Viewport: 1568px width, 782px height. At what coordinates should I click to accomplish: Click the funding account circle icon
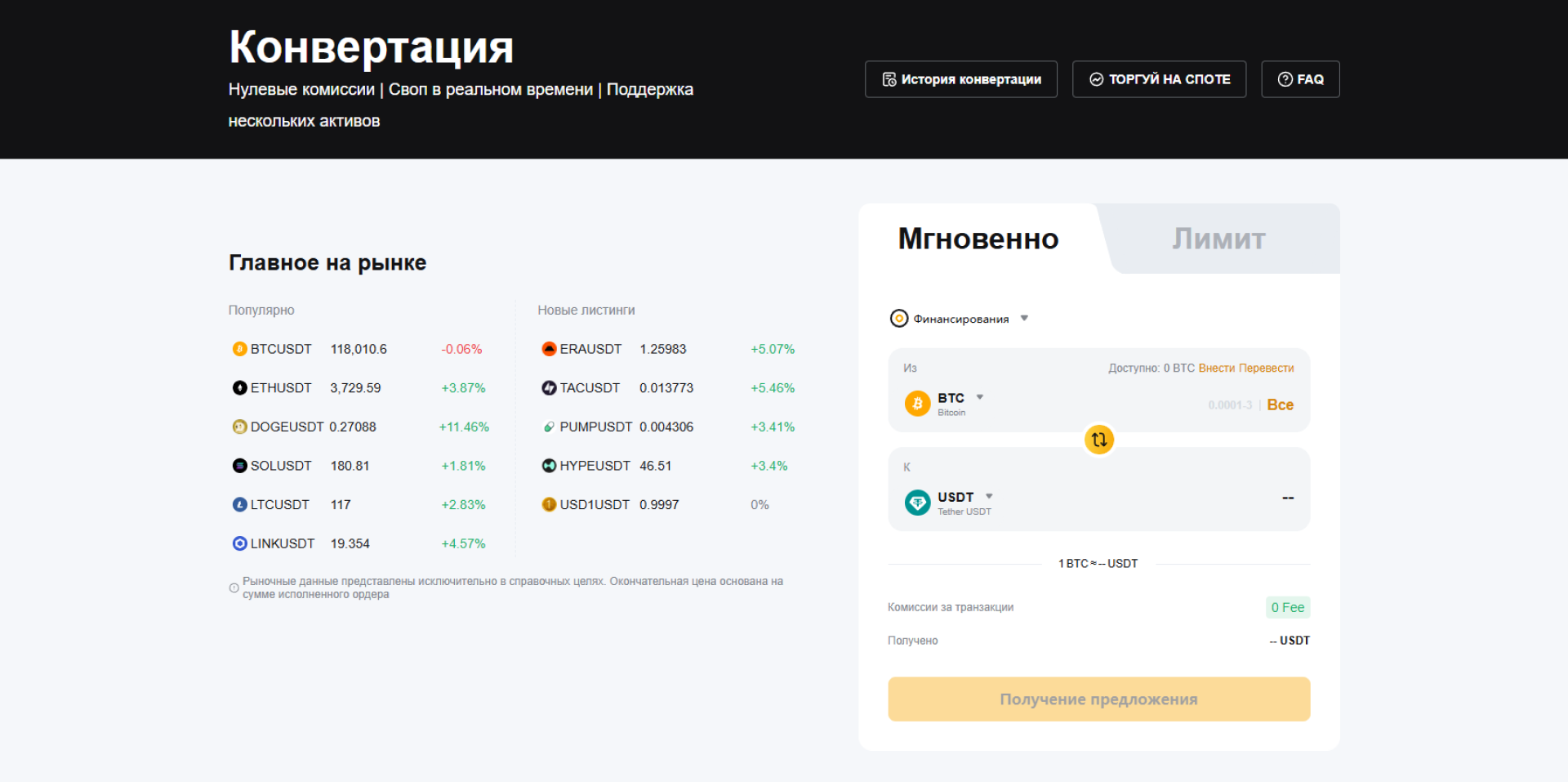coord(898,319)
